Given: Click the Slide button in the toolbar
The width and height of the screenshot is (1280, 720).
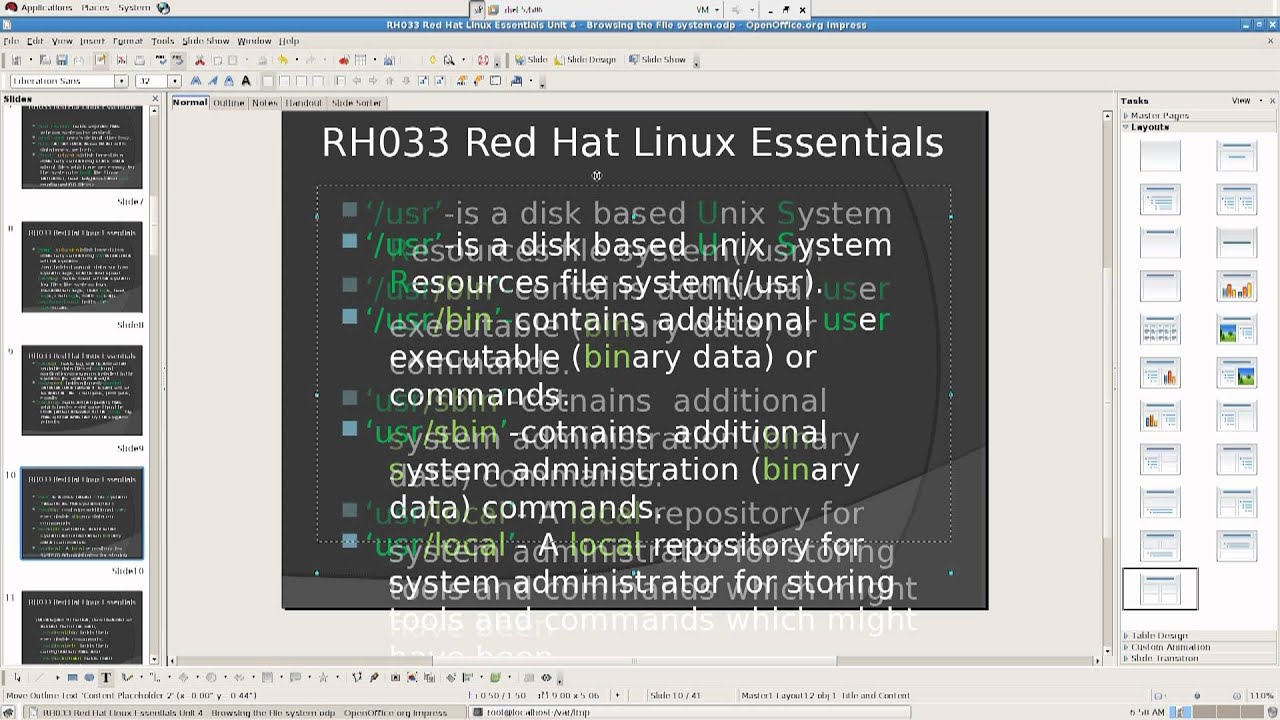Looking at the screenshot, I should 531,60.
